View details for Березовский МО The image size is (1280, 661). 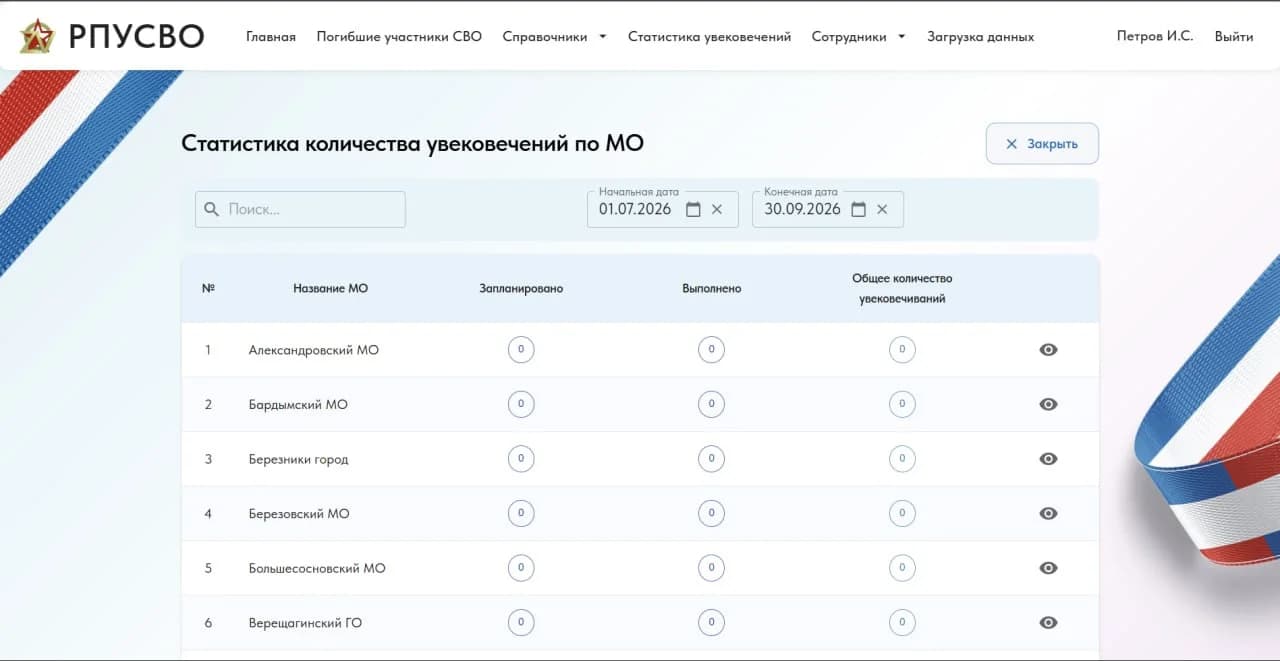tap(1048, 513)
